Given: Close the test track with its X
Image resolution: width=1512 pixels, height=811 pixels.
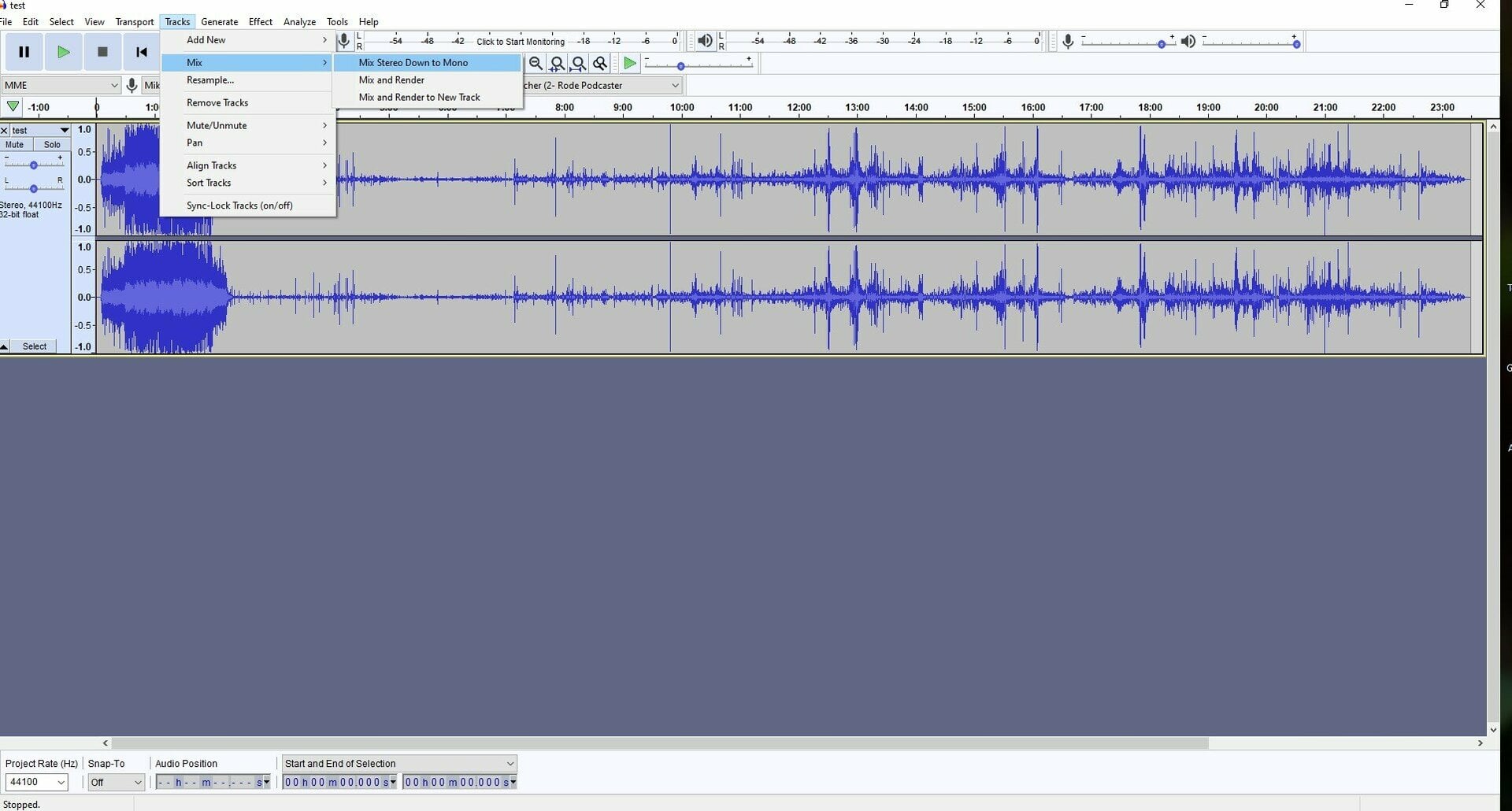Looking at the screenshot, I should click(5, 131).
